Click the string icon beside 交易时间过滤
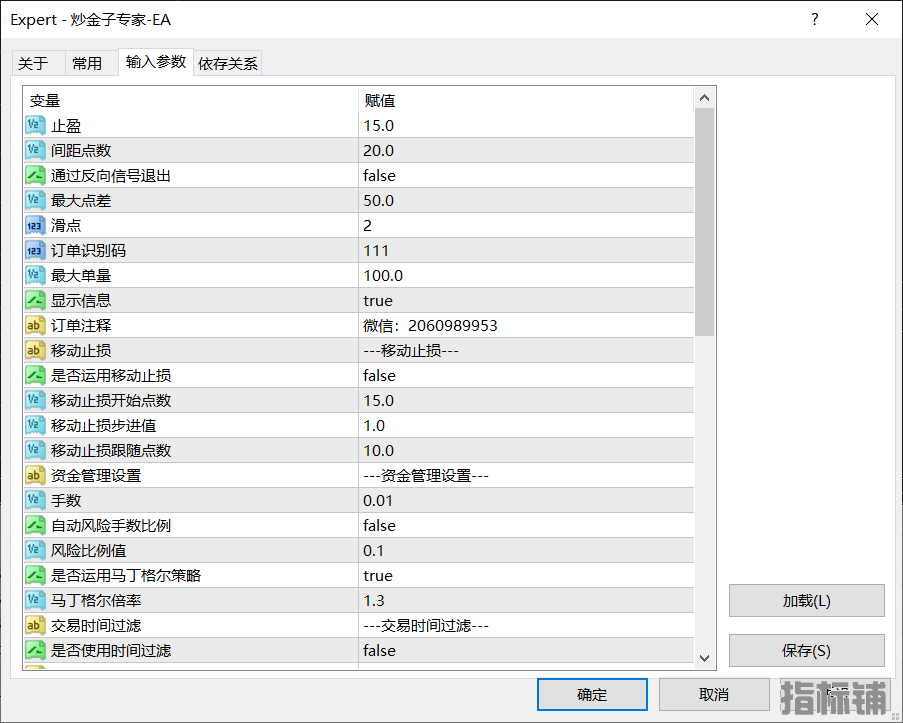Image resolution: width=903 pixels, height=723 pixels. (35, 625)
